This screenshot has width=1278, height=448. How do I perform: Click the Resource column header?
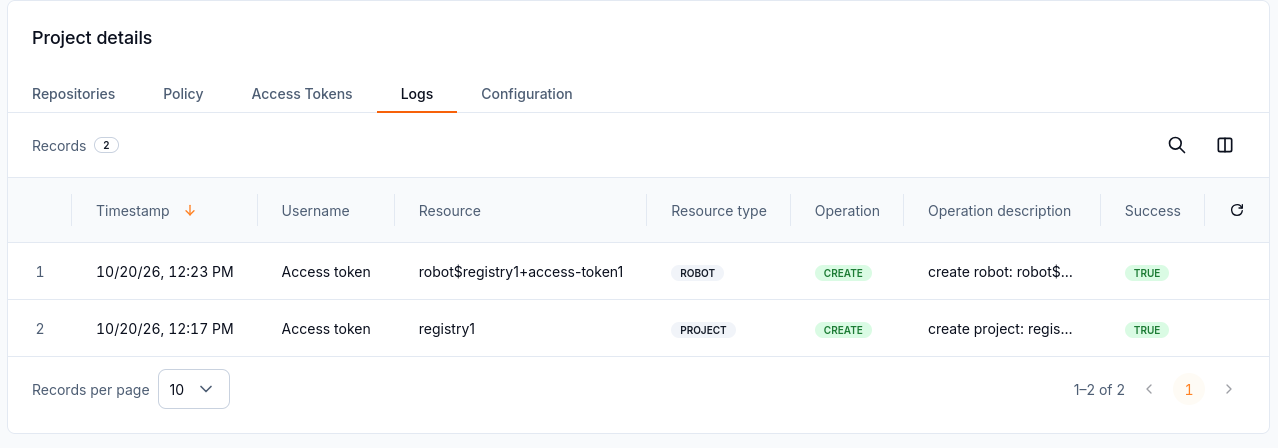click(450, 211)
